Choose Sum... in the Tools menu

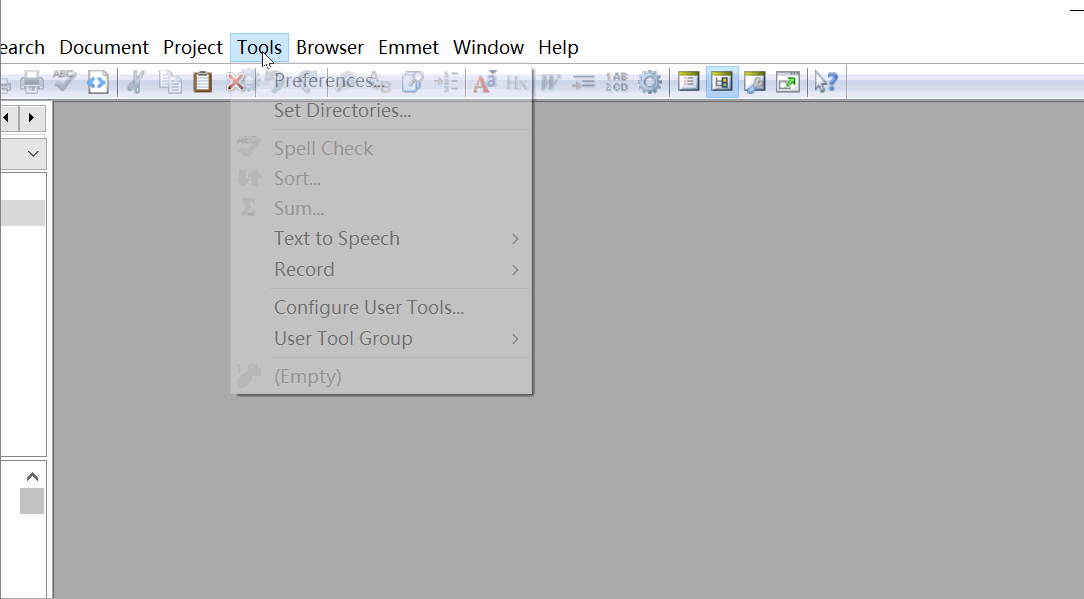(x=382, y=208)
